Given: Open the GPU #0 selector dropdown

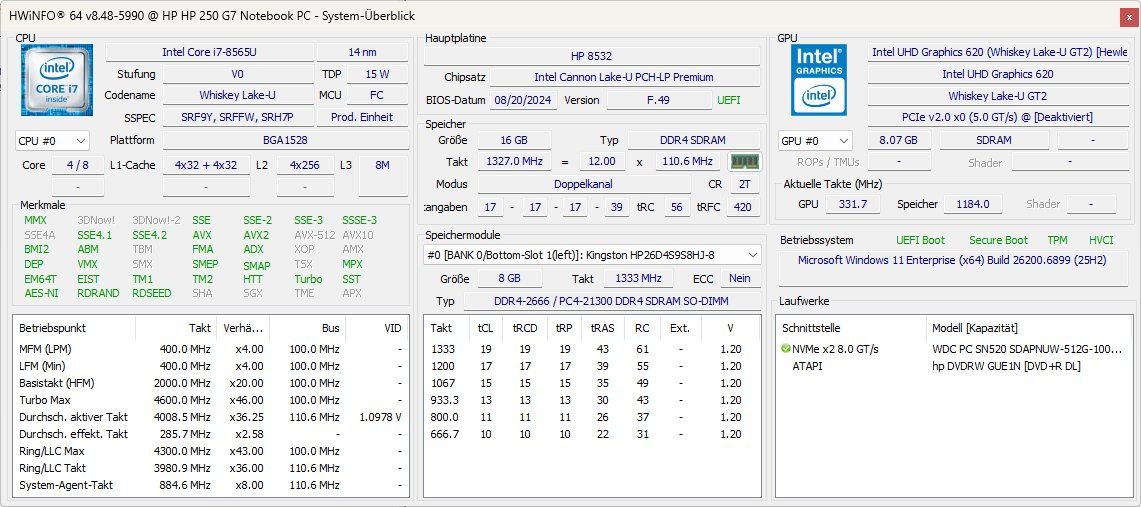Looking at the screenshot, I should 815,141.
